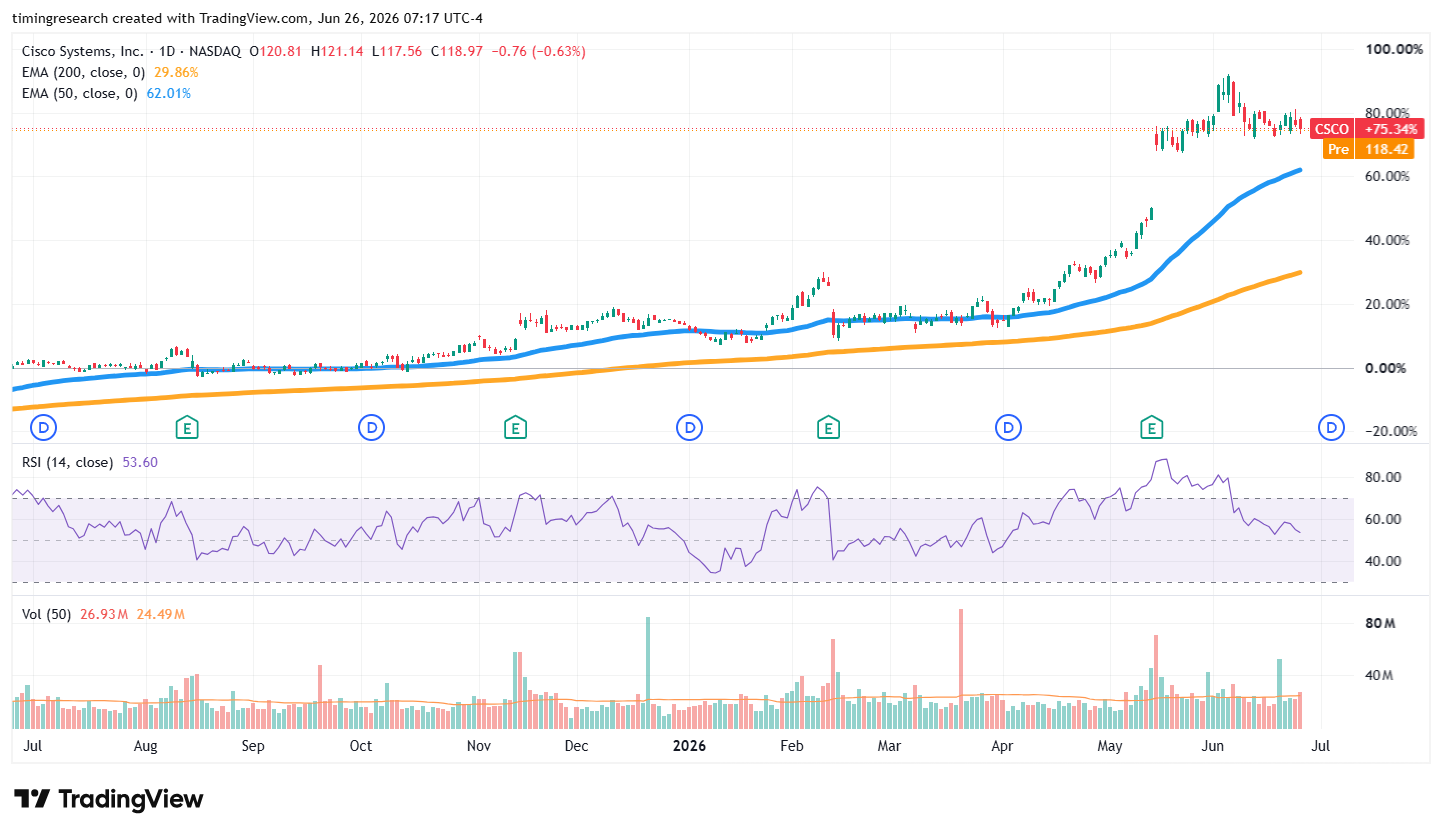Click the dividend D marker above Apr
The image size is (1442, 835).
click(1007, 428)
